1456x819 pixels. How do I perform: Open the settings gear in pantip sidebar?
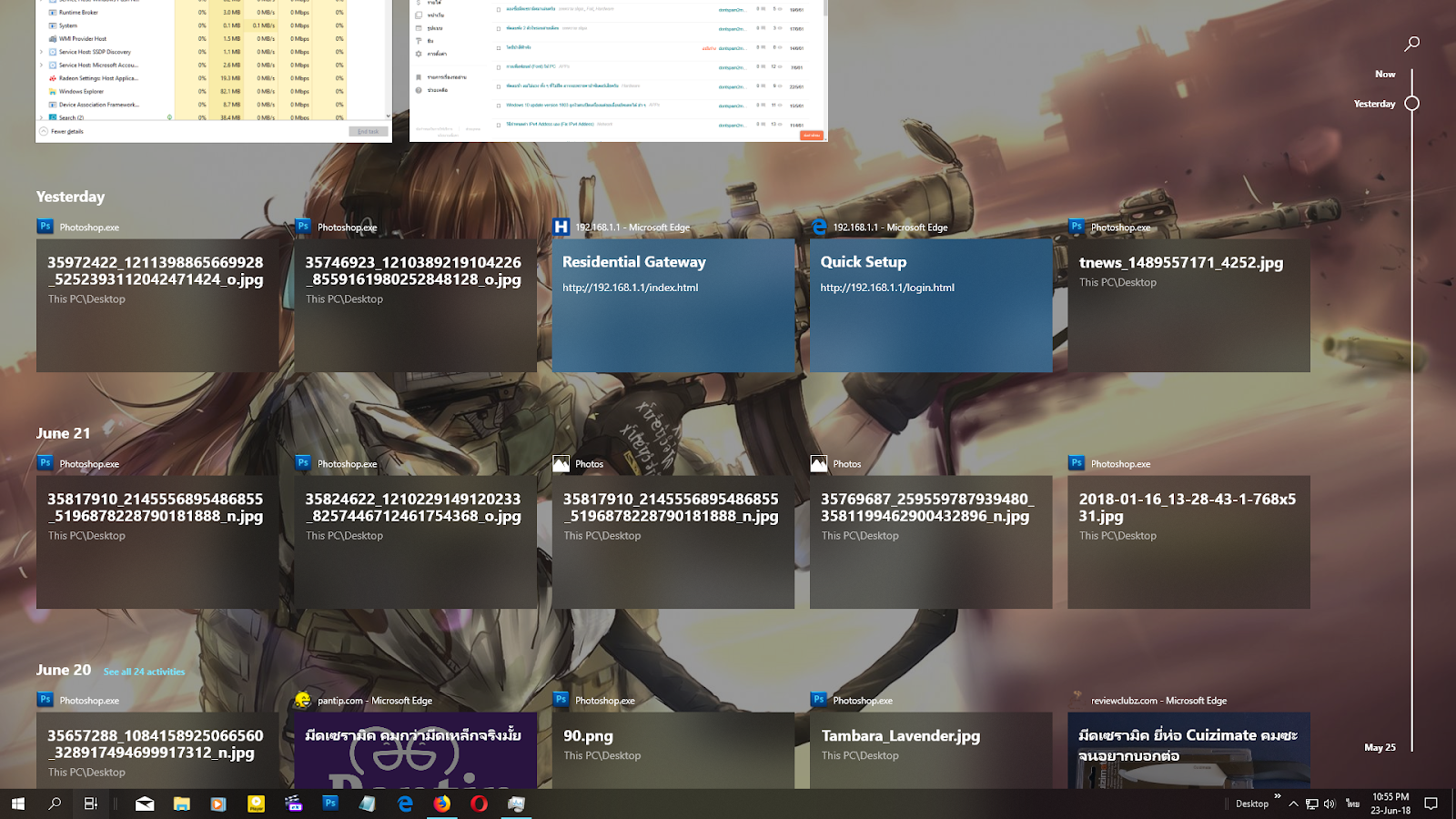(x=420, y=52)
